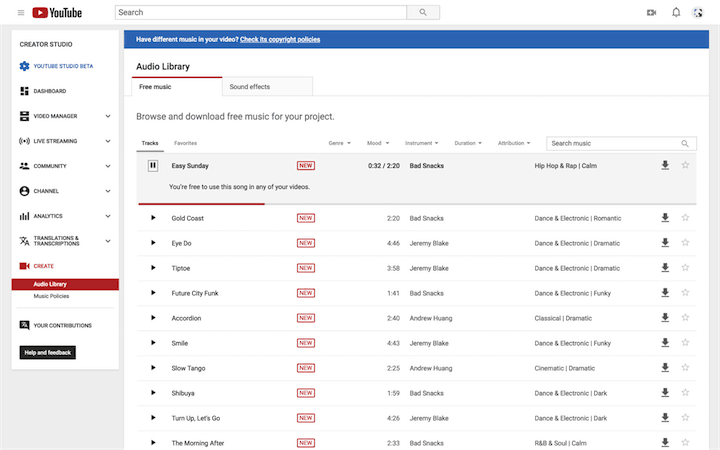Click the Help and feedback button

48,353
